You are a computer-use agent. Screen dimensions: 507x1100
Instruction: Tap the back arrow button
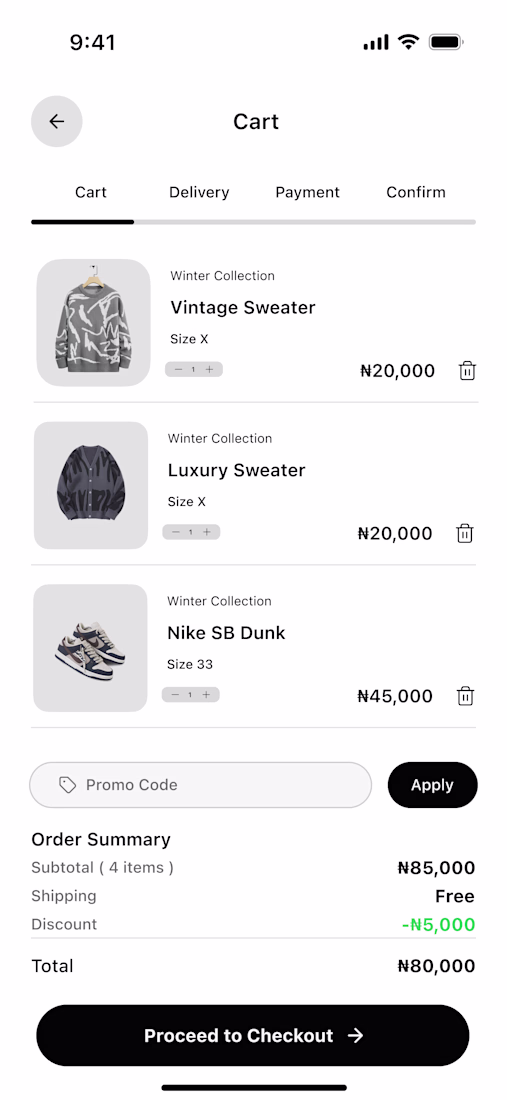tap(57, 121)
